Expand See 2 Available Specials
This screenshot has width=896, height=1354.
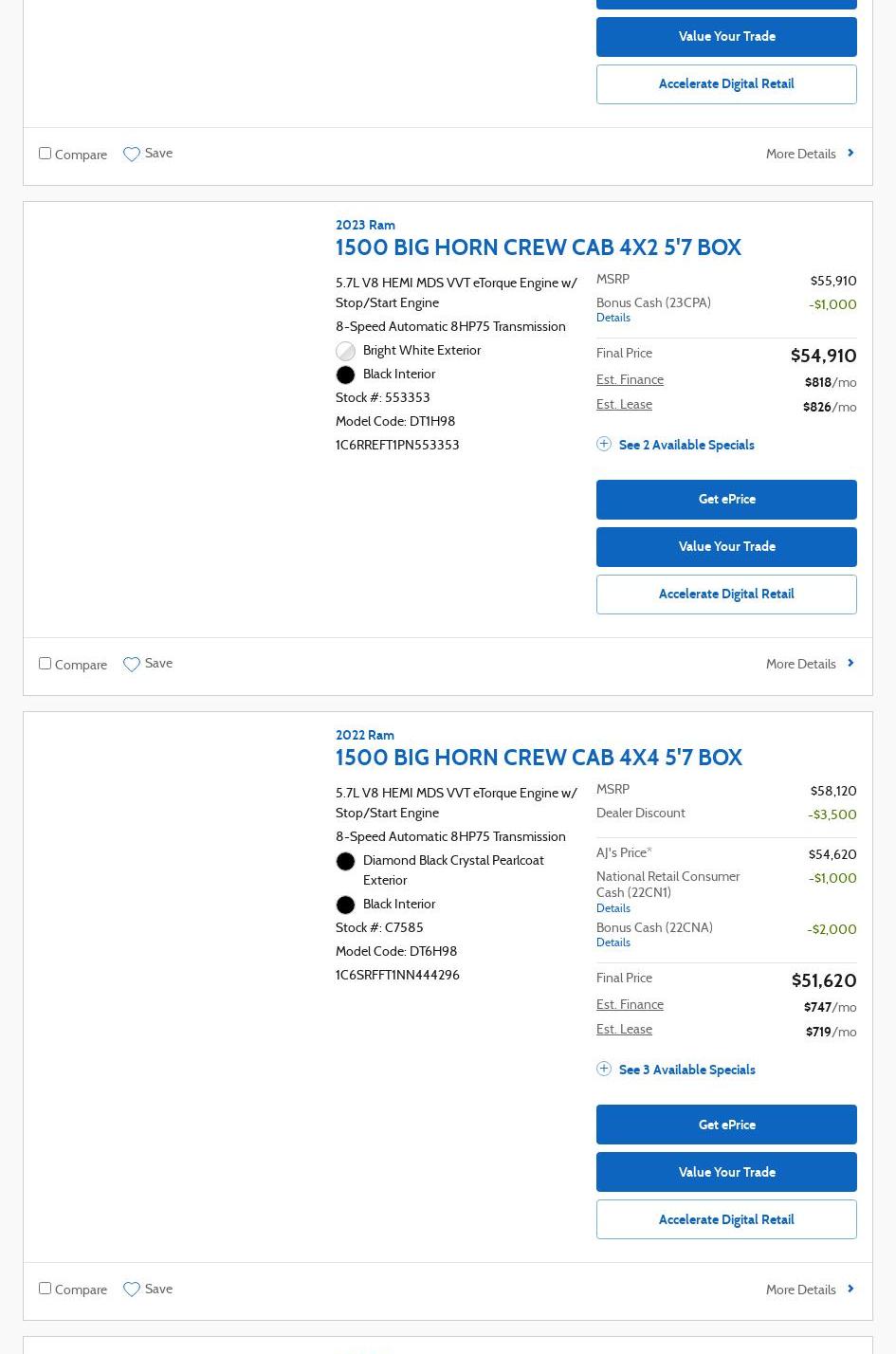click(686, 445)
